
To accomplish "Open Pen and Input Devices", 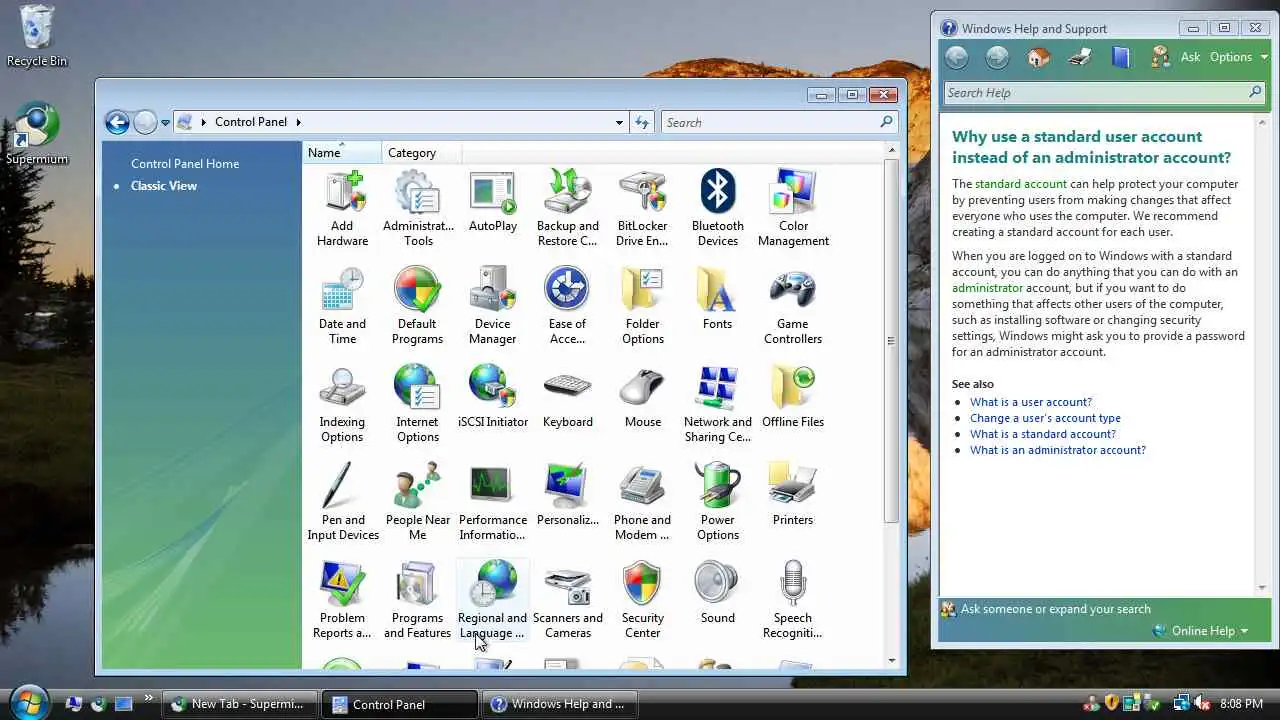I will [x=343, y=502].
